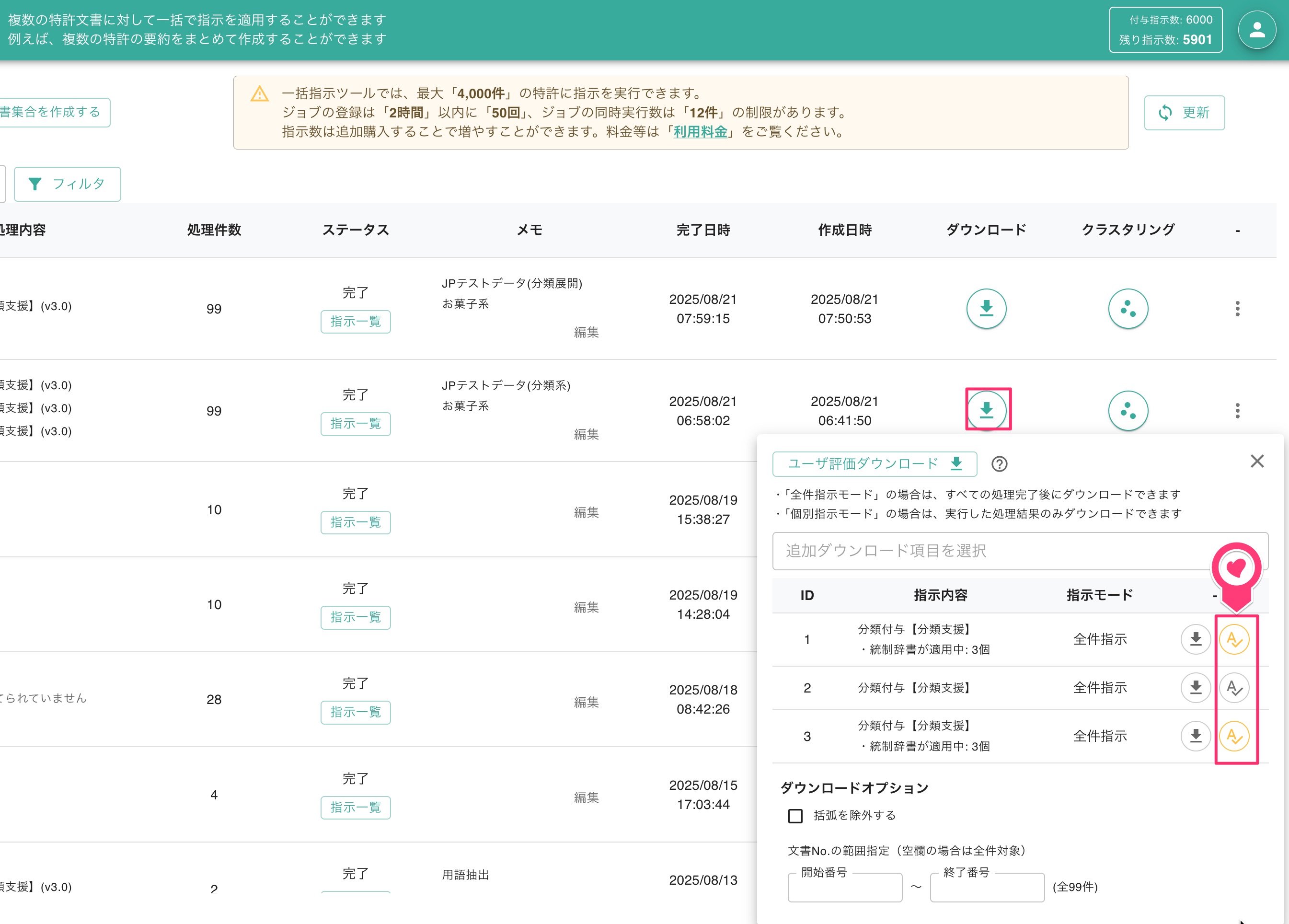The height and width of the screenshot is (924, 1289).
Task: Click the (全99件) total count text
Action: coord(1075,887)
